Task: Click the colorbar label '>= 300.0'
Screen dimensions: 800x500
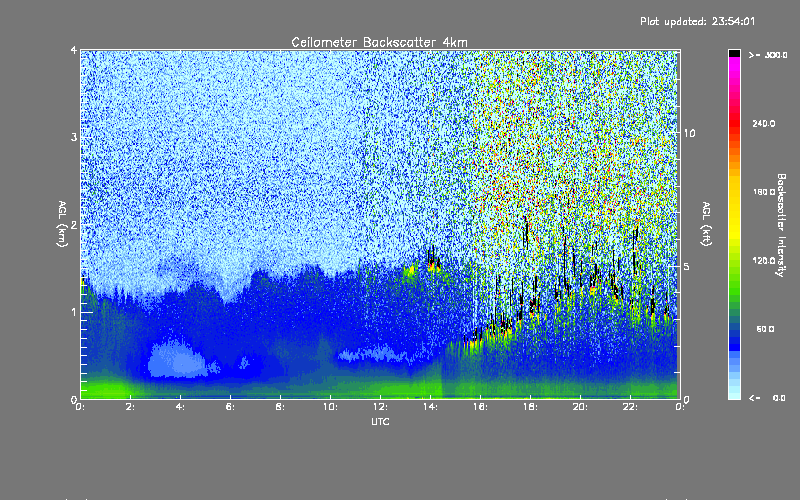Action: pyautogui.click(x=768, y=55)
